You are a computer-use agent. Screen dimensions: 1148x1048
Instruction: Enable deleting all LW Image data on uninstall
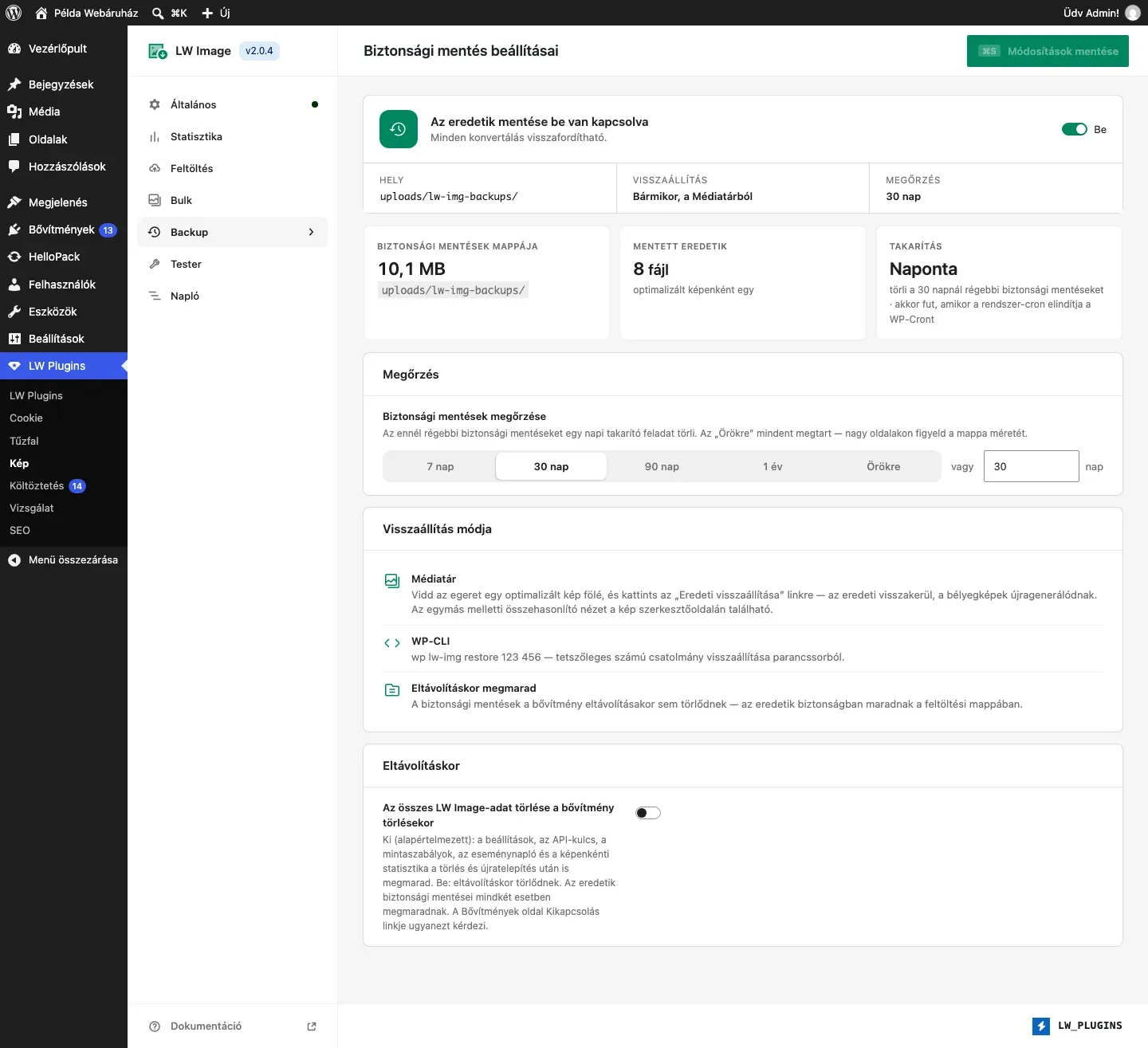point(648,813)
